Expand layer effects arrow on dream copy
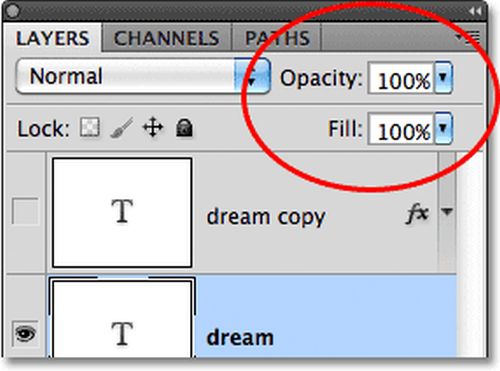This screenshot has width=500, height=371. click(447, 211)
